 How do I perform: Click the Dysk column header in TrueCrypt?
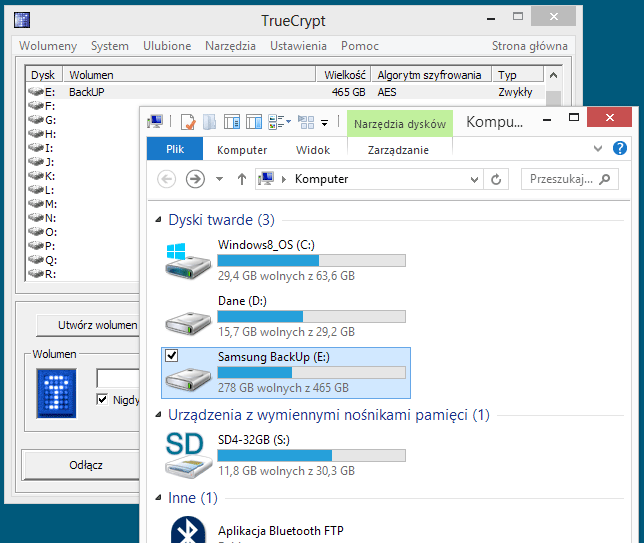tap(44, 75)
